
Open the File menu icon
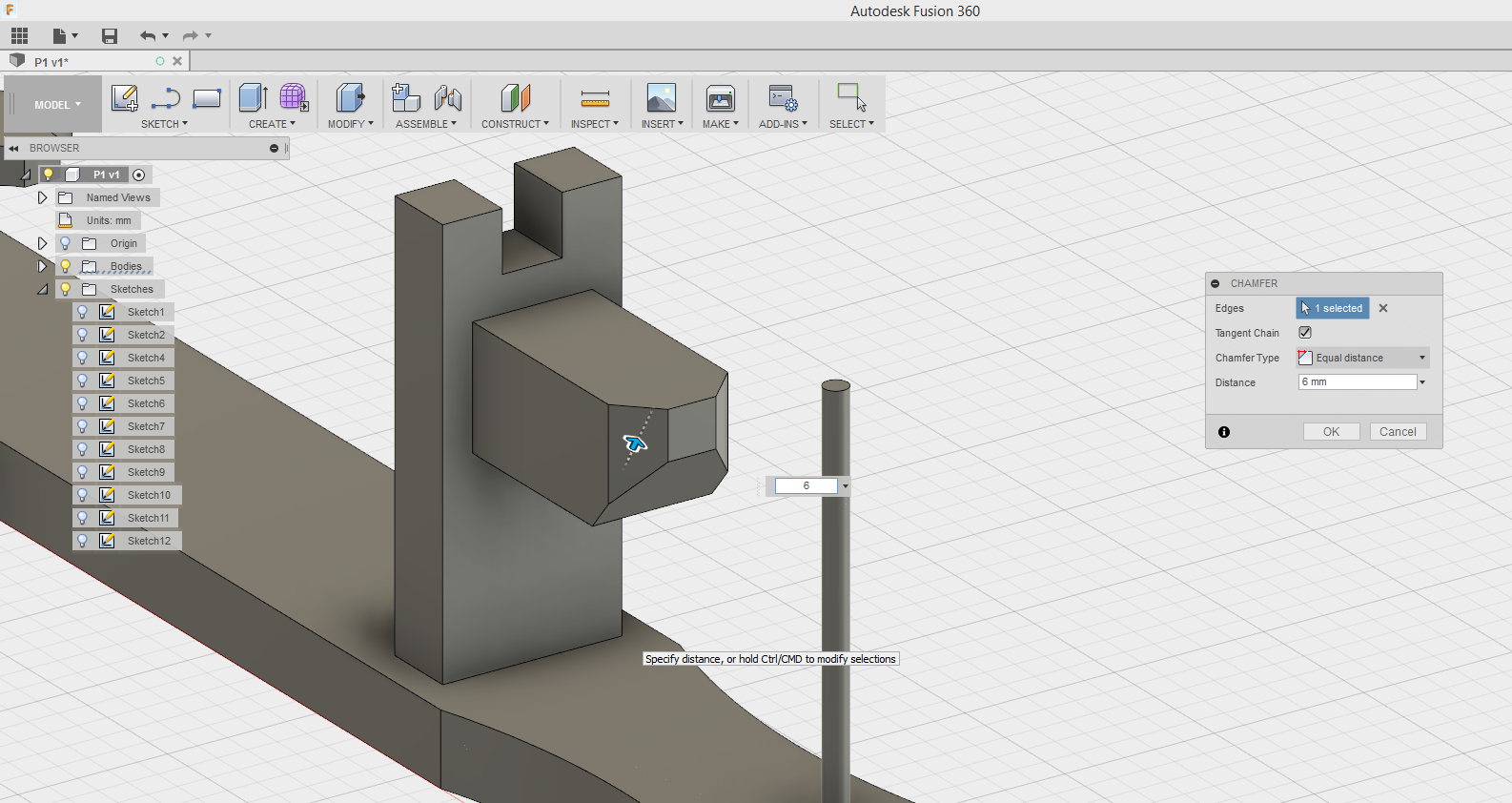coord(60,36)
